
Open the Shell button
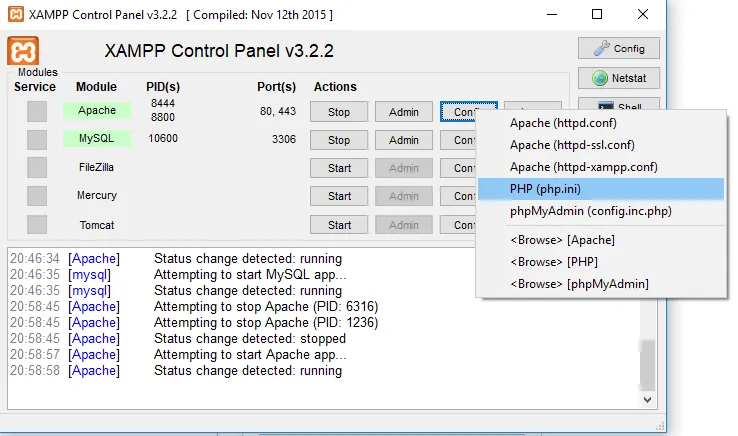(x=618, y=105)
